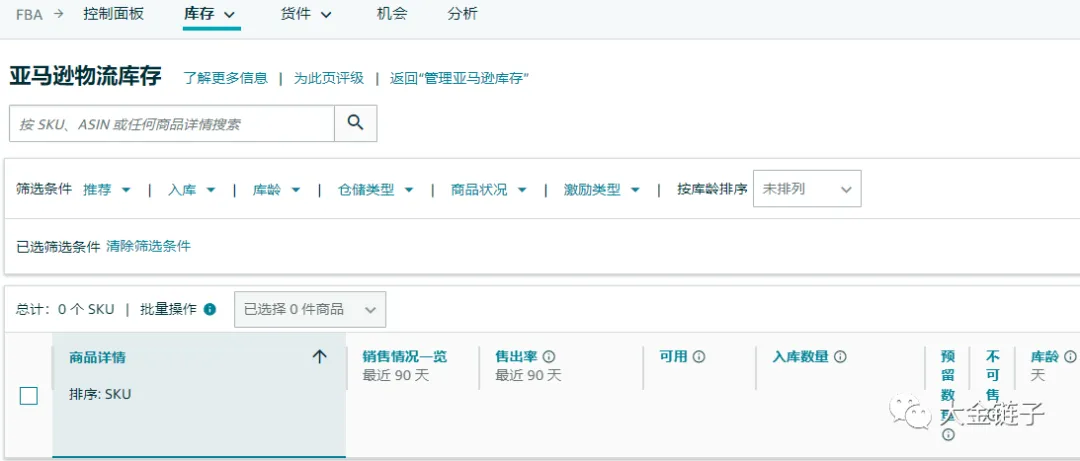Click 返回“管理亚马逊库存” link
This screenshot has height=461, width=1080.
coord(459,78)
